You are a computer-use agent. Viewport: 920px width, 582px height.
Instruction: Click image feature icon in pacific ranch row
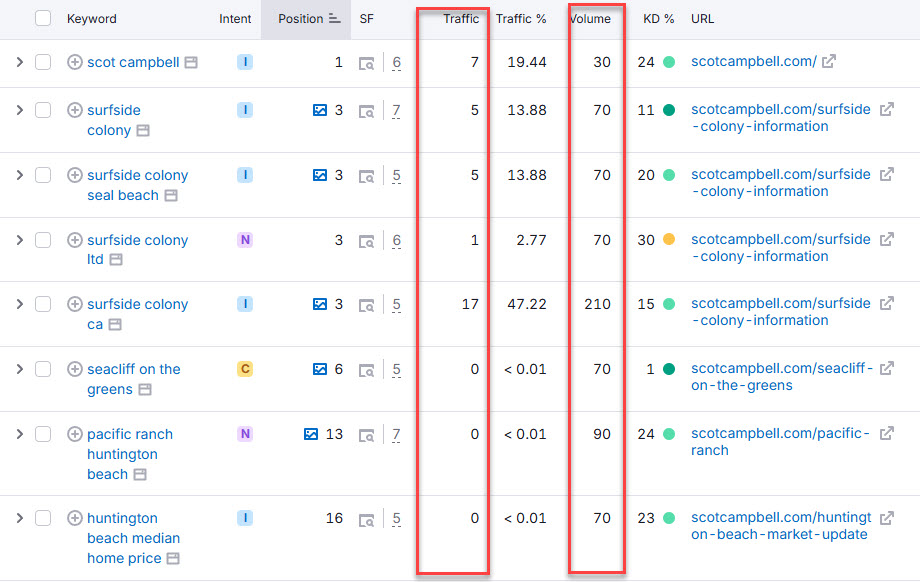[x=311, y=434]
